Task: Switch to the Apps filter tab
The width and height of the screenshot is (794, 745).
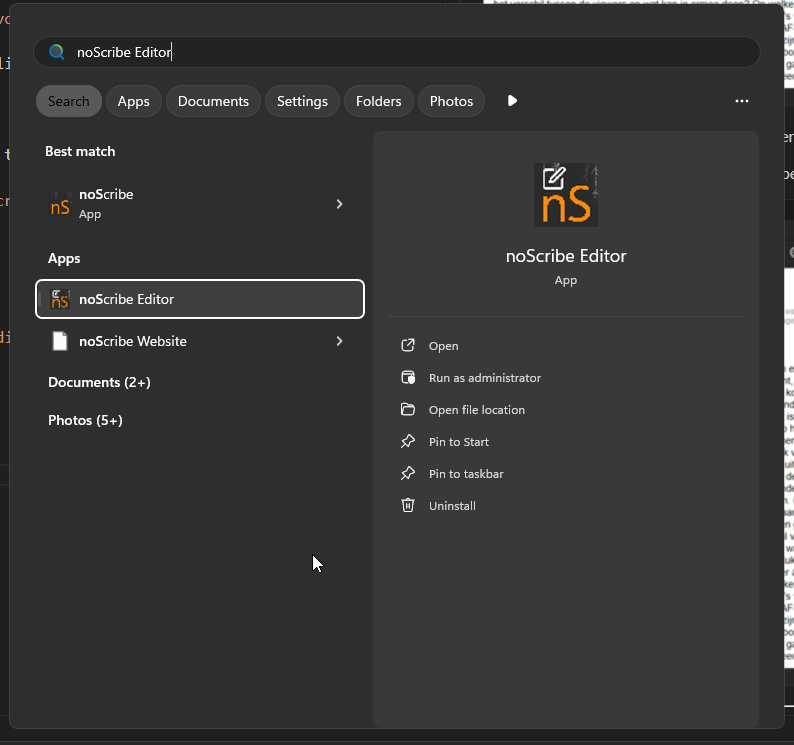Action: pos(133,101)
